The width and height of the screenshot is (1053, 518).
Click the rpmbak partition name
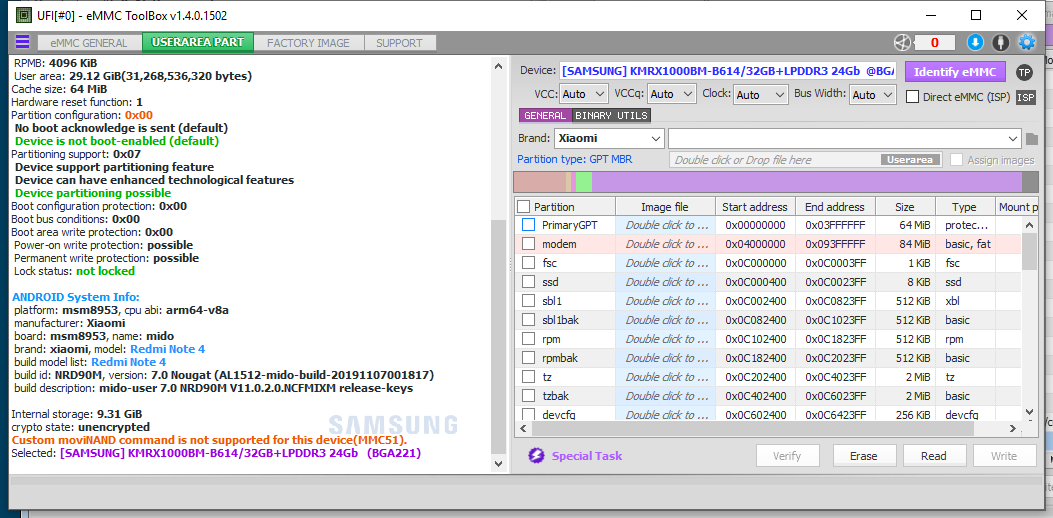tap(560, 357)
